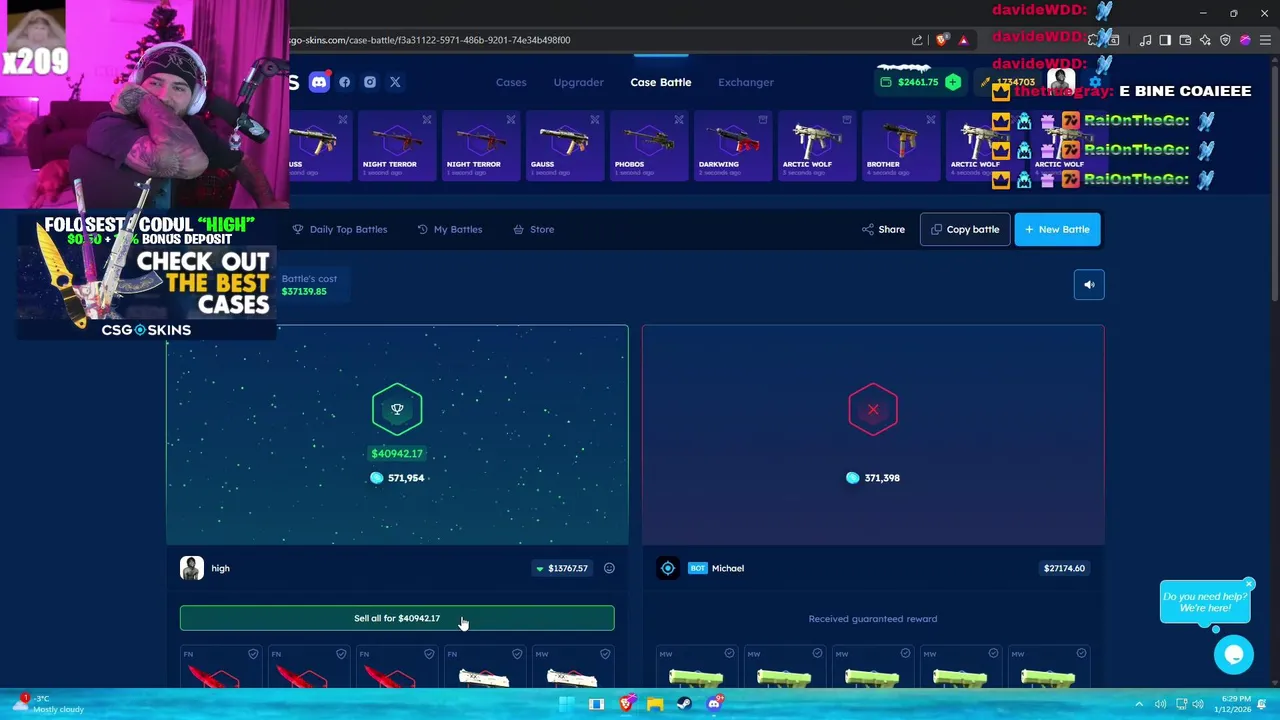Open the browser hamburger menu
The image size is (1280, 720).
[x=1265, y=40]
